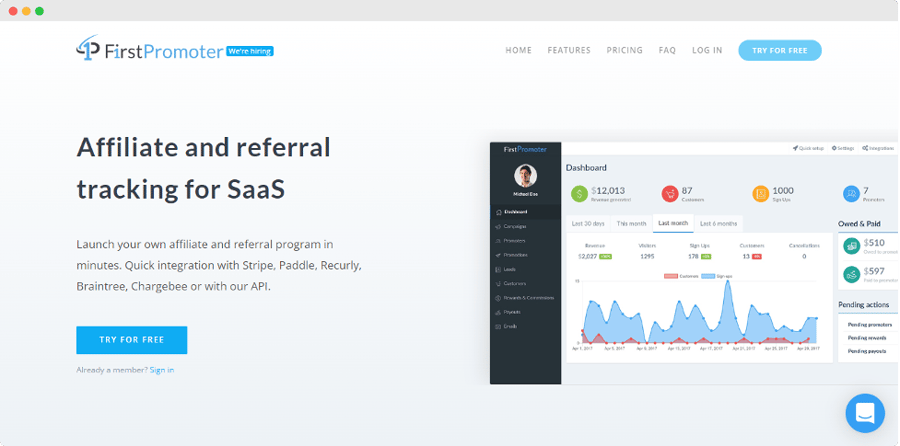This screenshot has height=446, width=900.
Task: Click the red shopping cart customers icon
Action: tap(670, 194)
